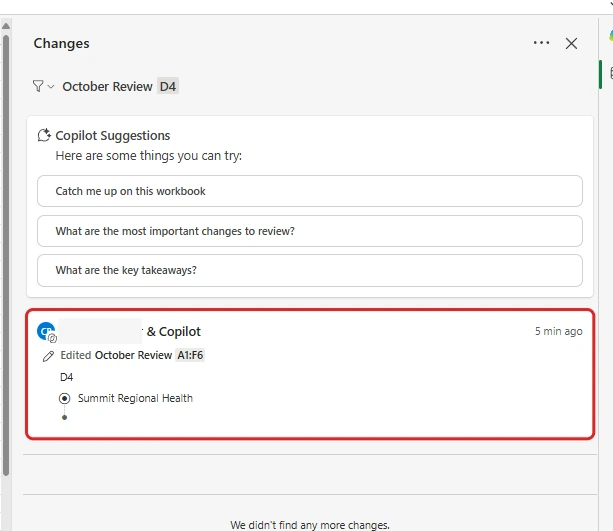Click the '& Copilot' author label

tap(174, 332)
